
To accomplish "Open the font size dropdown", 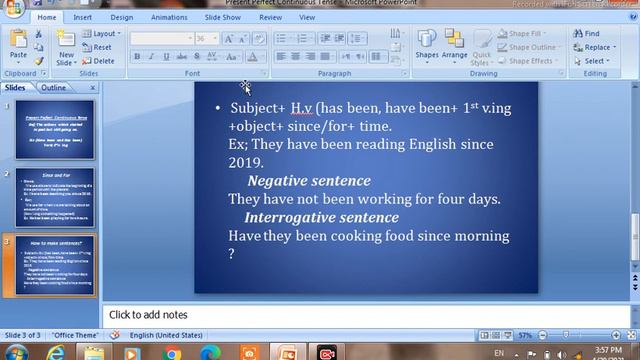I will tap(215, 38).
